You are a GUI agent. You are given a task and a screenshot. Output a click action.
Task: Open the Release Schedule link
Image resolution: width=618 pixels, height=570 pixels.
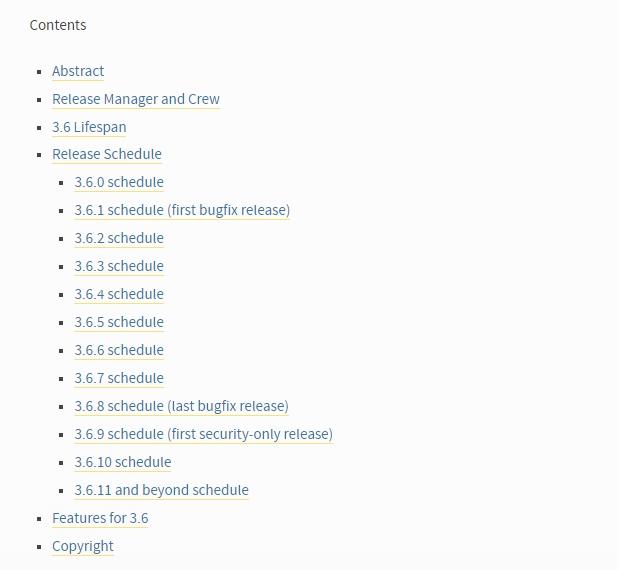pyautogui.click(x=107, y=154)
